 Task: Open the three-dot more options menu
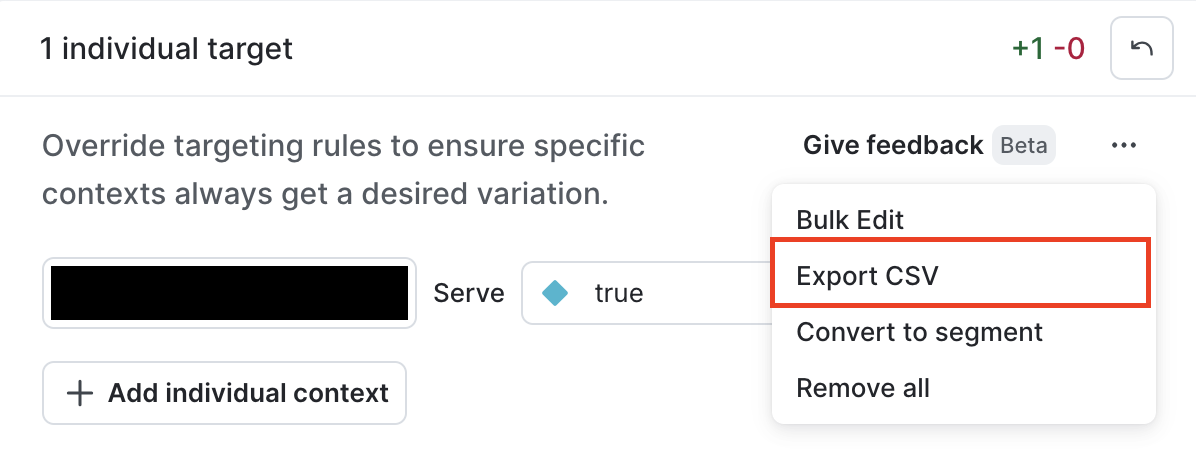coord(1123,146)
